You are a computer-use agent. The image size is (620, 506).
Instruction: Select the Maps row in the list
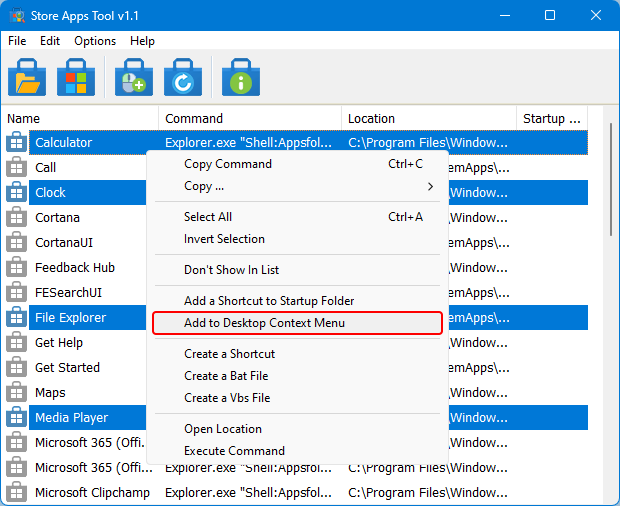tap(50, 393)
